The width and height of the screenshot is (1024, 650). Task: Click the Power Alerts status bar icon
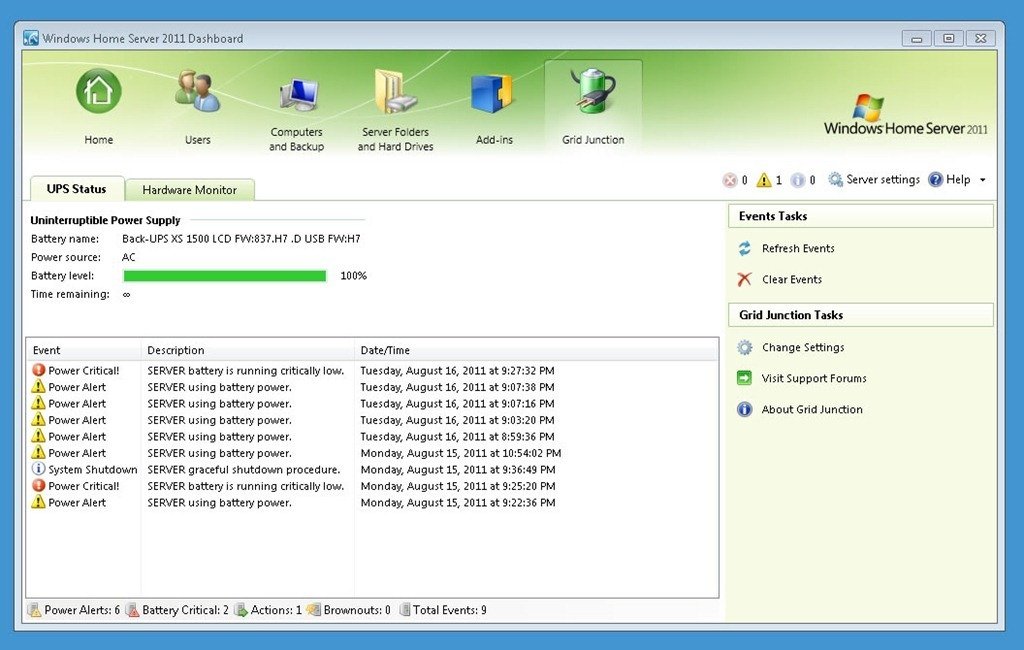tap(34, 610)
